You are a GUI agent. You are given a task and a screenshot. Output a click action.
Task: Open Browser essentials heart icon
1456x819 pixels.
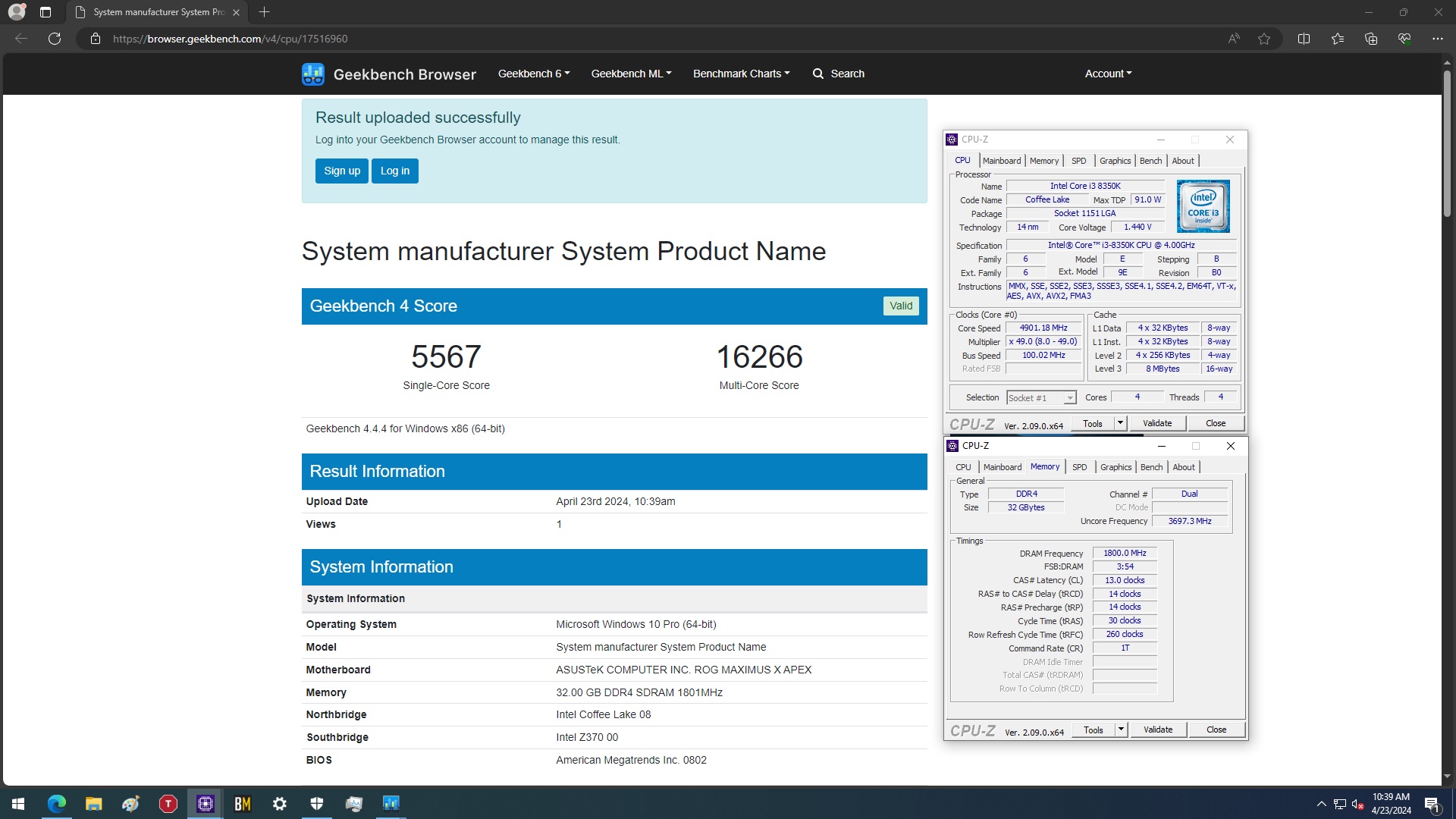1404,39
